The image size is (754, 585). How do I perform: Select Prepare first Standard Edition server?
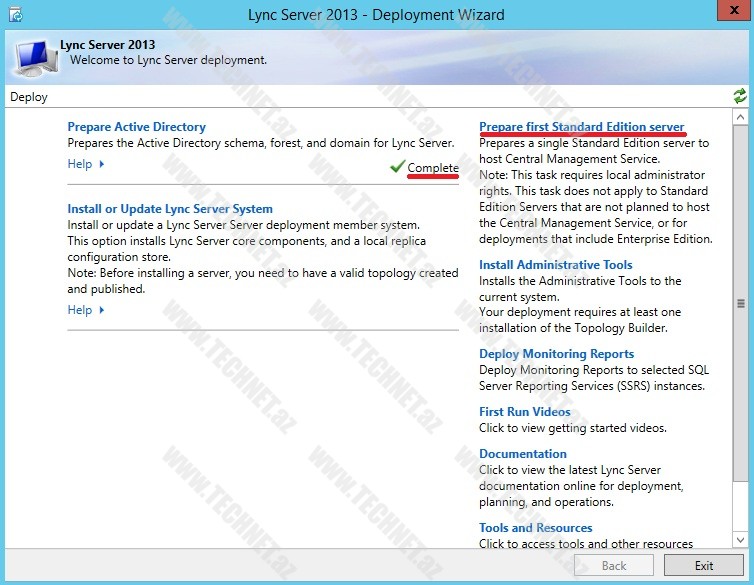[581, 127]
